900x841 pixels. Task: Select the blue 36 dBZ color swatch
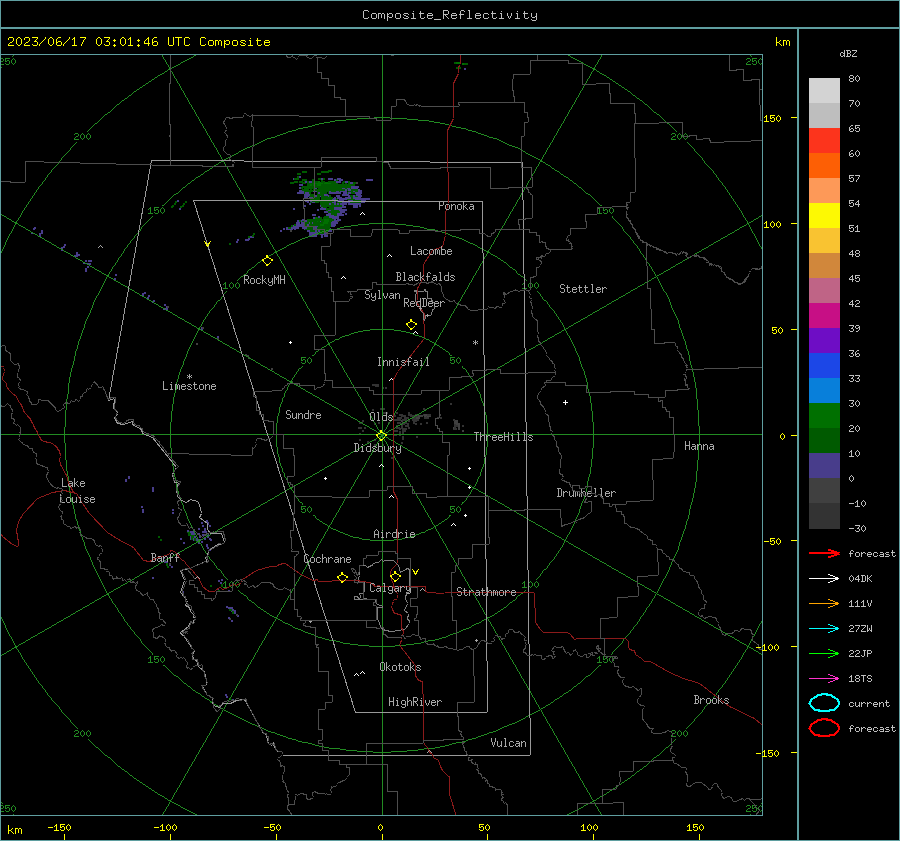pos(824,365)
